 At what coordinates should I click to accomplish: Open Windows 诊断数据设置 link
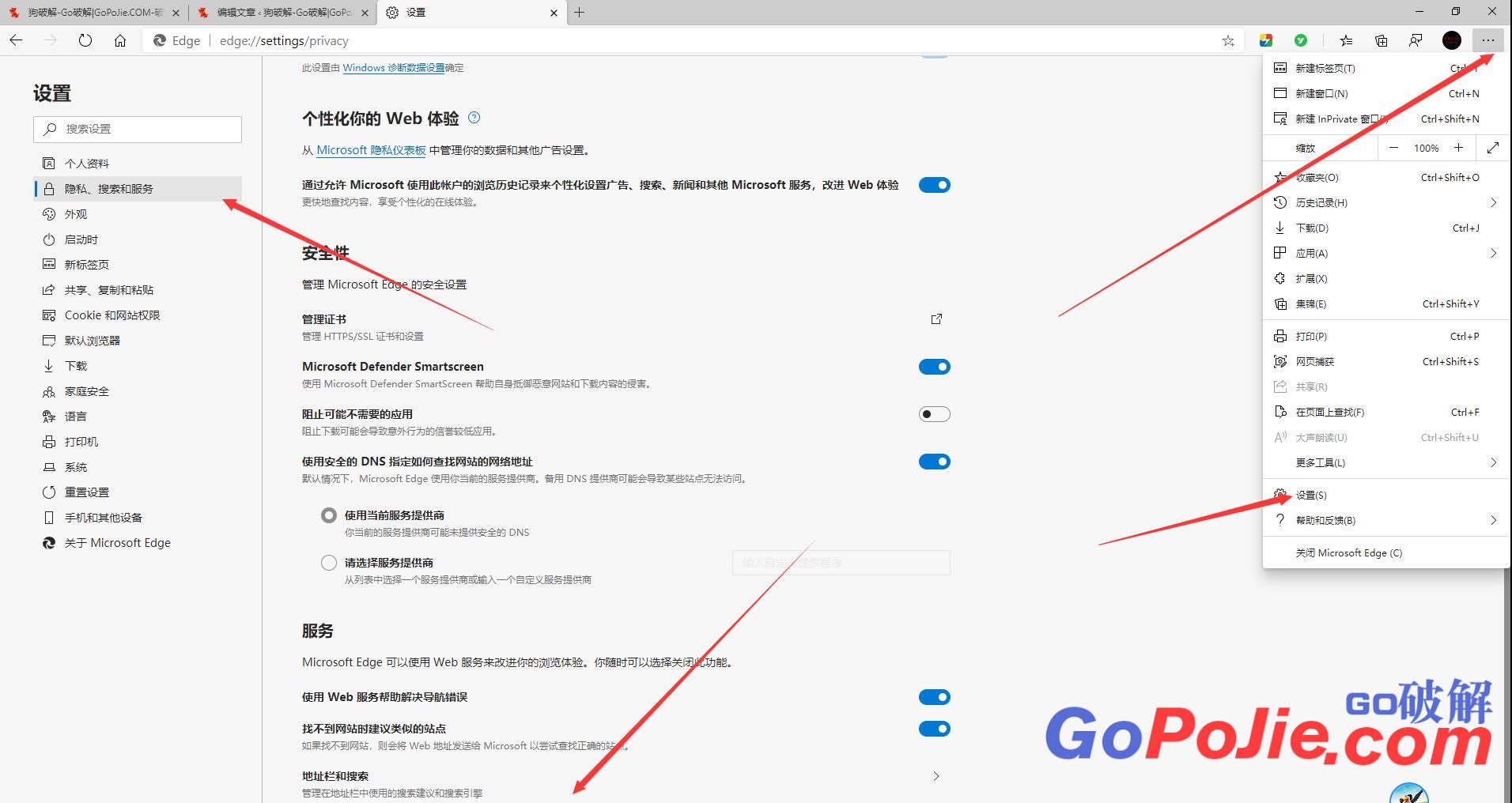(394, 68)
